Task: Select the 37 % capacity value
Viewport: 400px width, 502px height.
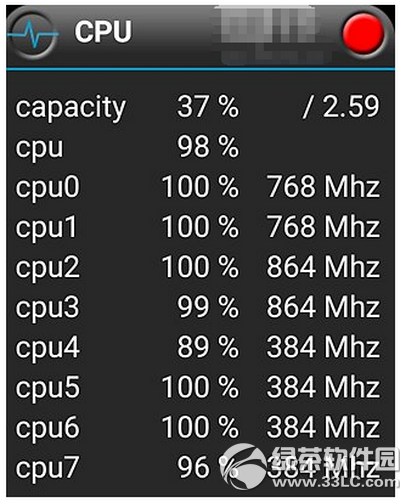Action: [x=208, y=107]
